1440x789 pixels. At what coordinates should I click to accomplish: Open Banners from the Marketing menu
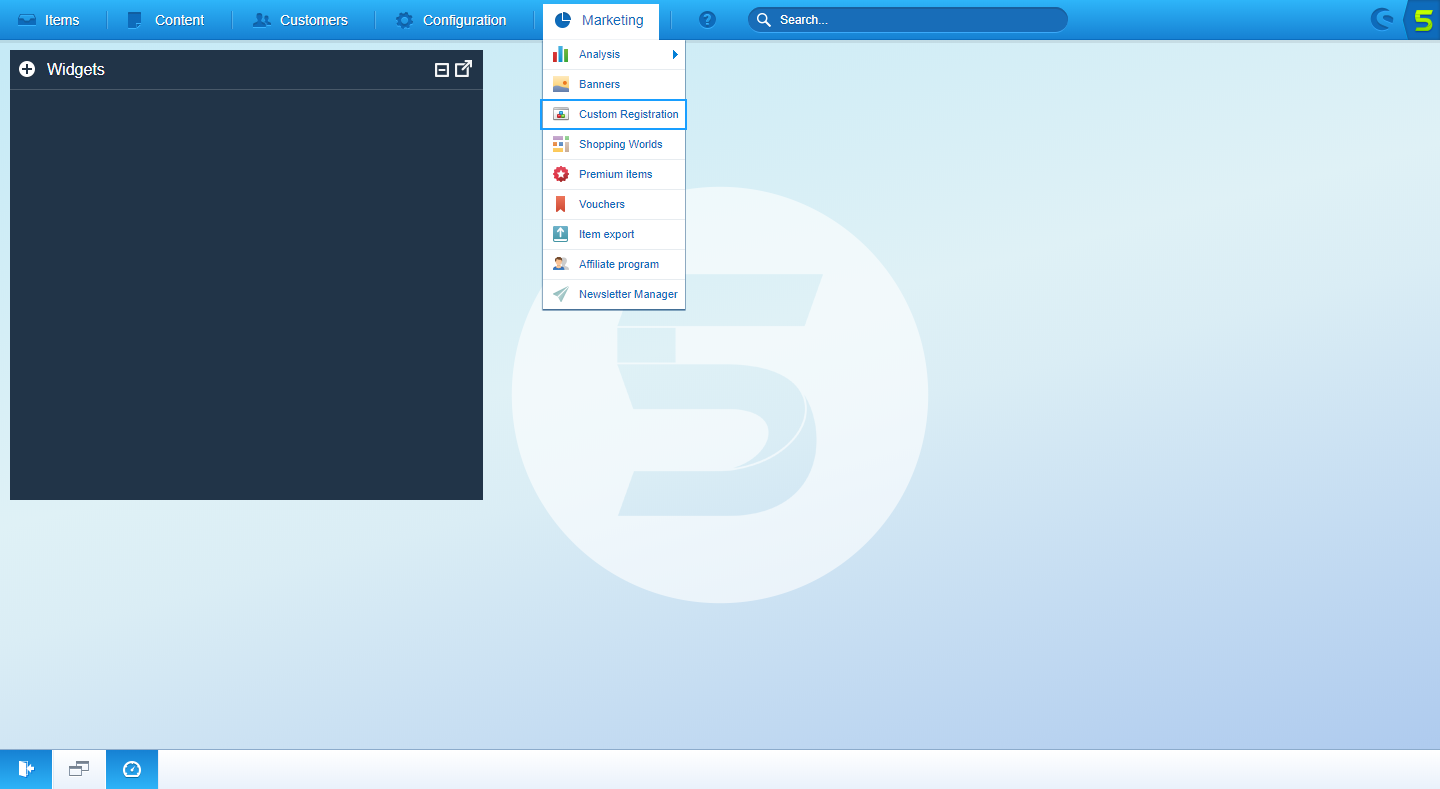(614, 84)
